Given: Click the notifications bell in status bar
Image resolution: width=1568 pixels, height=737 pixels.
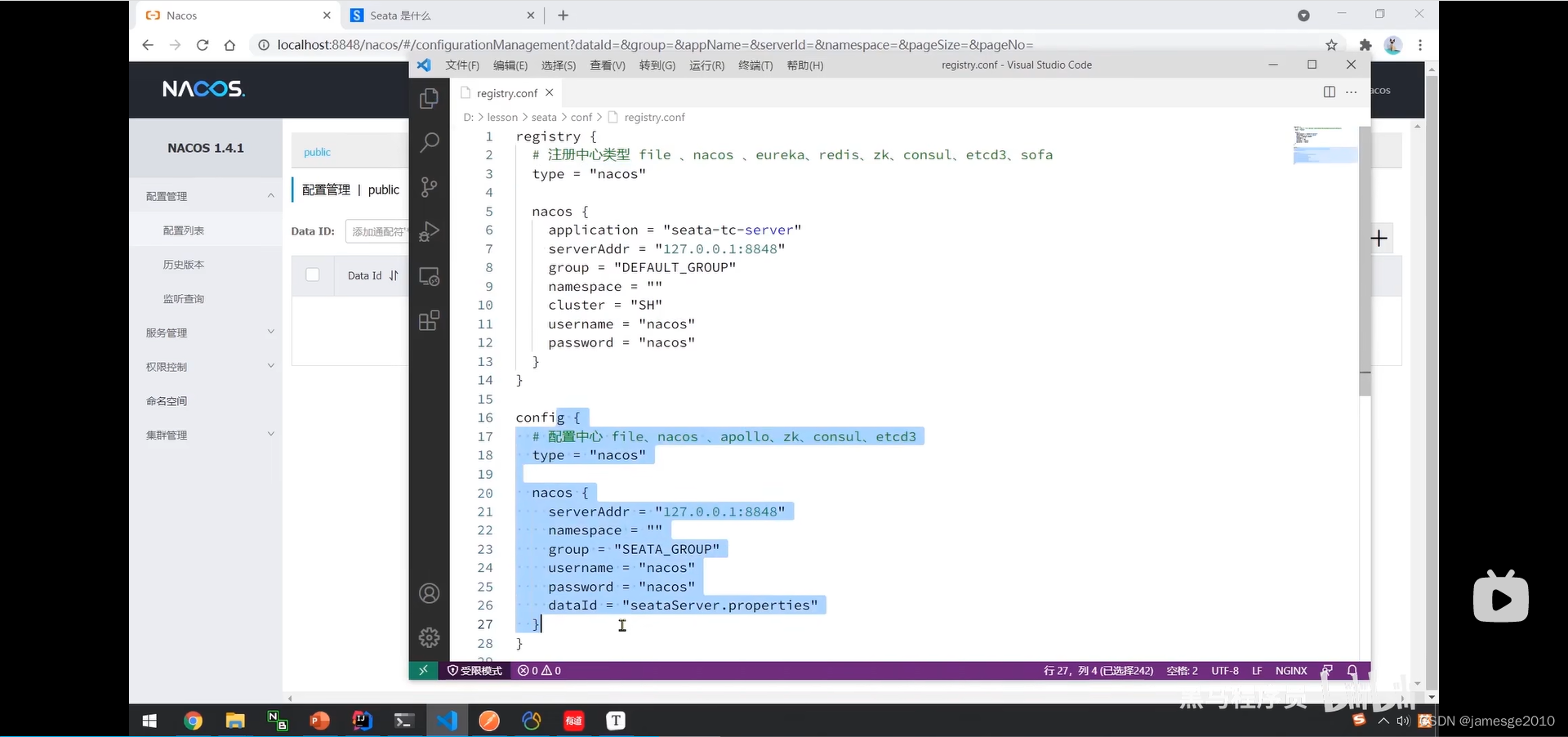Looking at the screenshot, I should (x=1352, y=671).
